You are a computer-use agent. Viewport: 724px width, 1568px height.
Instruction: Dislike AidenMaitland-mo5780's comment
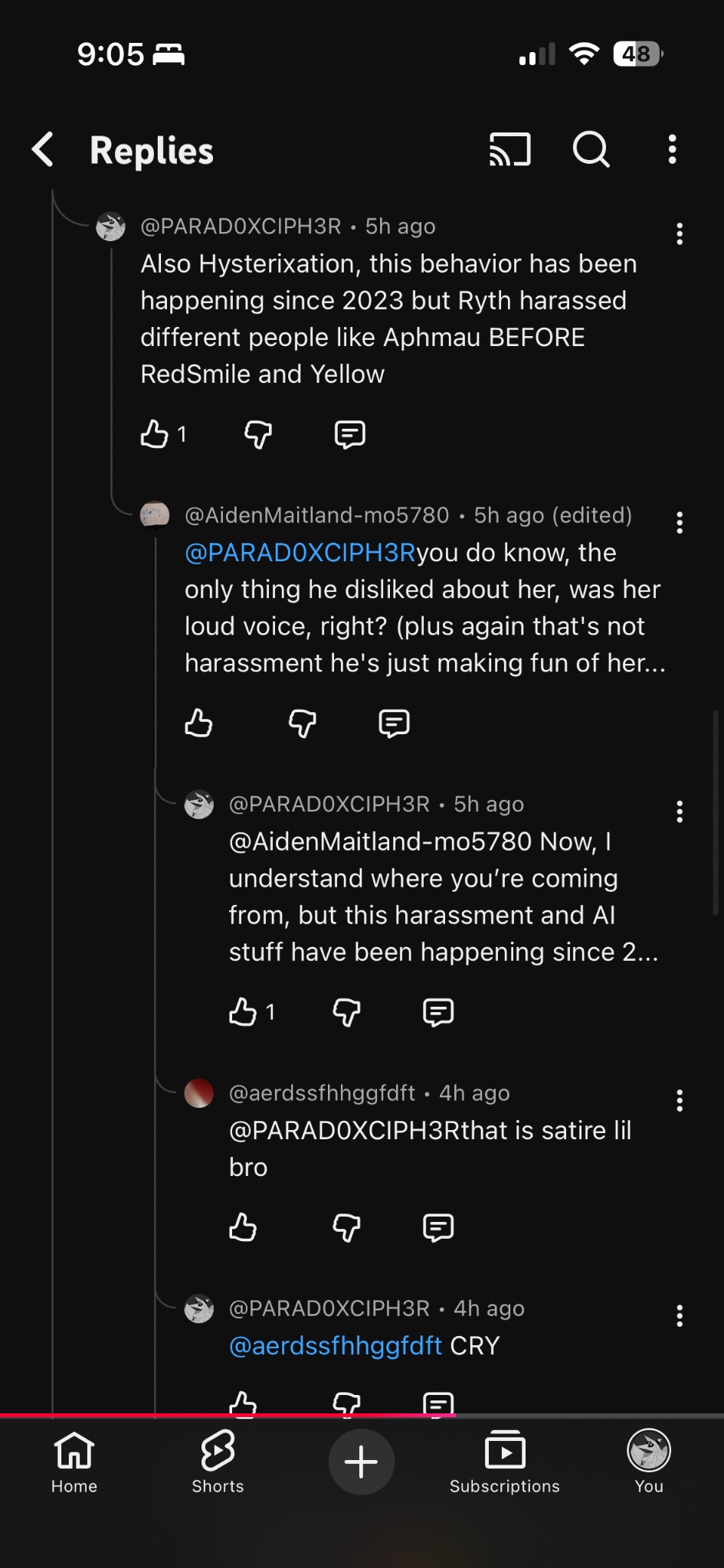(303, 723)
